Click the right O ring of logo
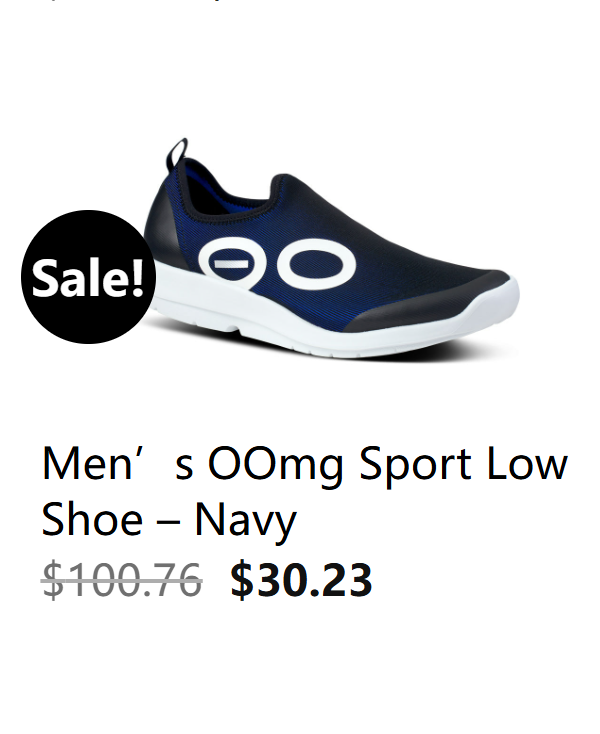 [316, 264]
